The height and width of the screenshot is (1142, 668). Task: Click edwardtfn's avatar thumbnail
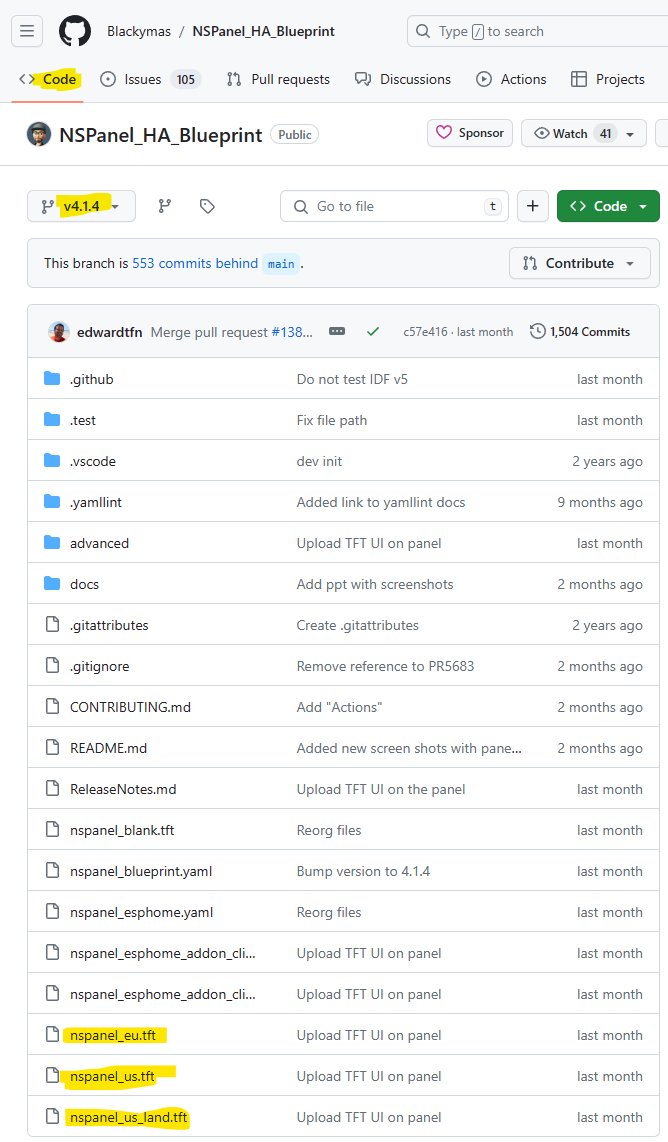[58, 332]
